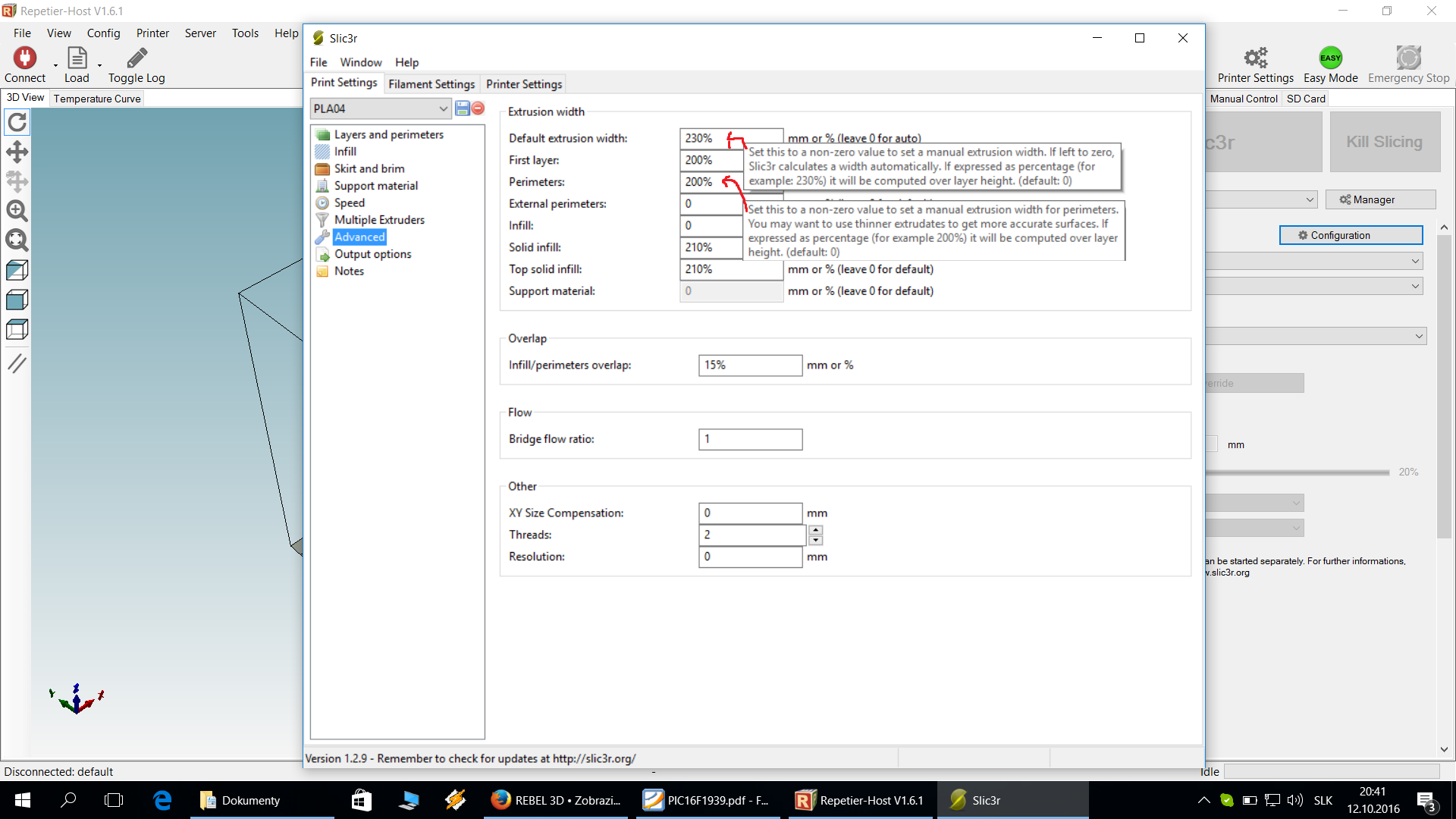Click the Toggle Log pencil icon
This screenshot has width=1456, height=819.
click(x=136, y=58)
